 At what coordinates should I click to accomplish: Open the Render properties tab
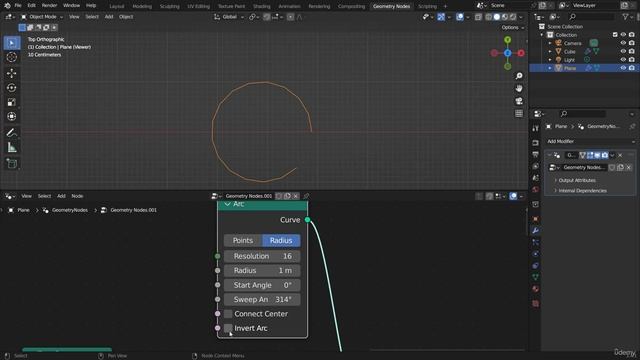coord(535,143)
